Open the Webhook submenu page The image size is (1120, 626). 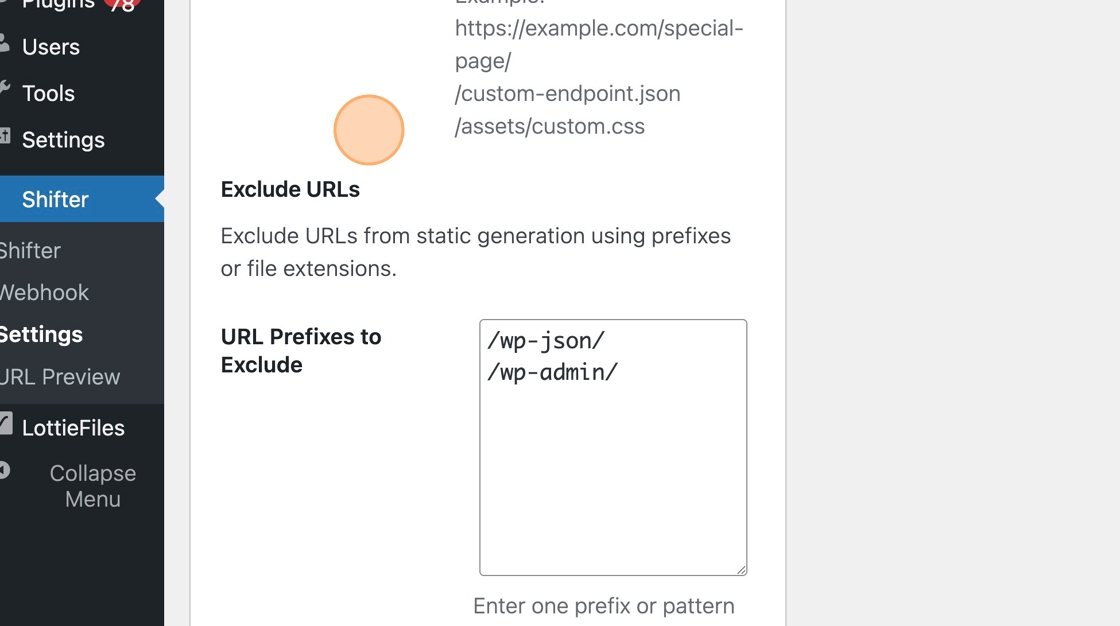click(44, 293)
